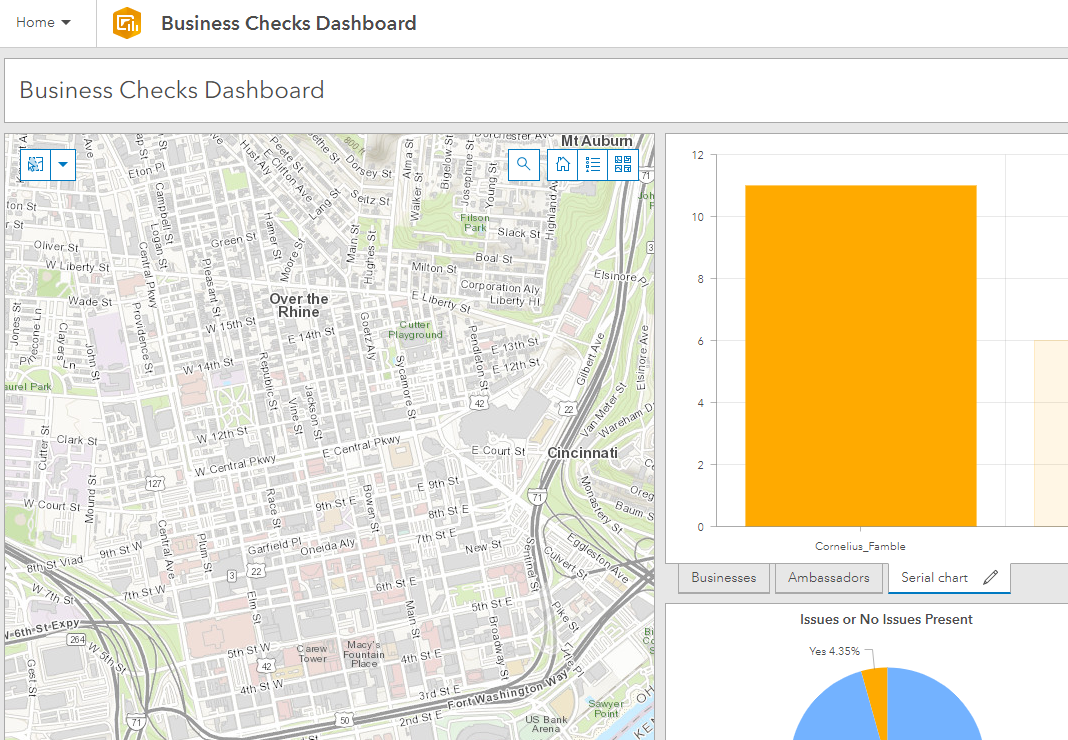Click the Cornelius_Famble axis label
This screenshot has width=1068, height=740.
pyautogui.click(x=860, y=546)
